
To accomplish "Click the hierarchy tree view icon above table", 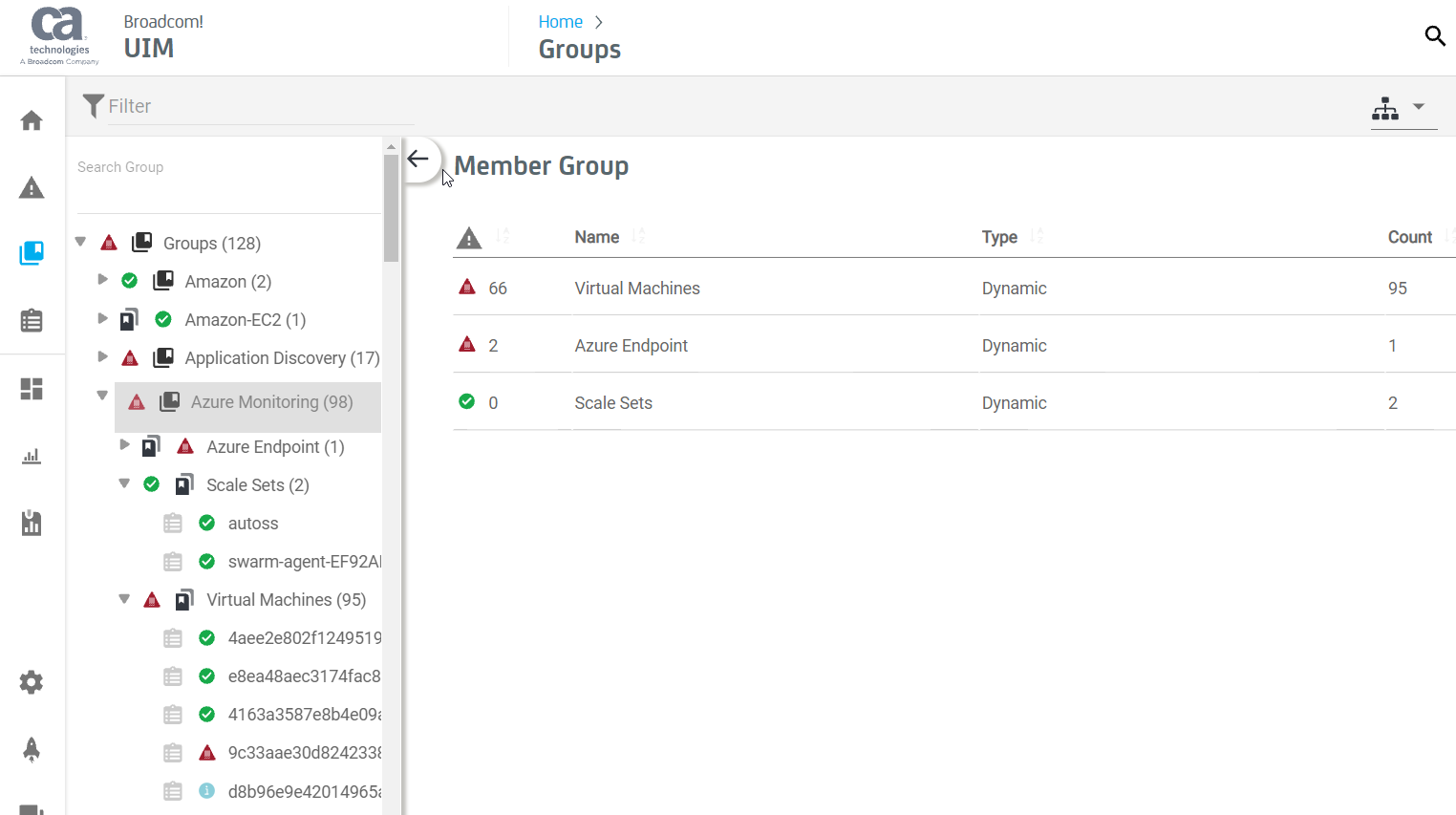I will point(1385,108).
